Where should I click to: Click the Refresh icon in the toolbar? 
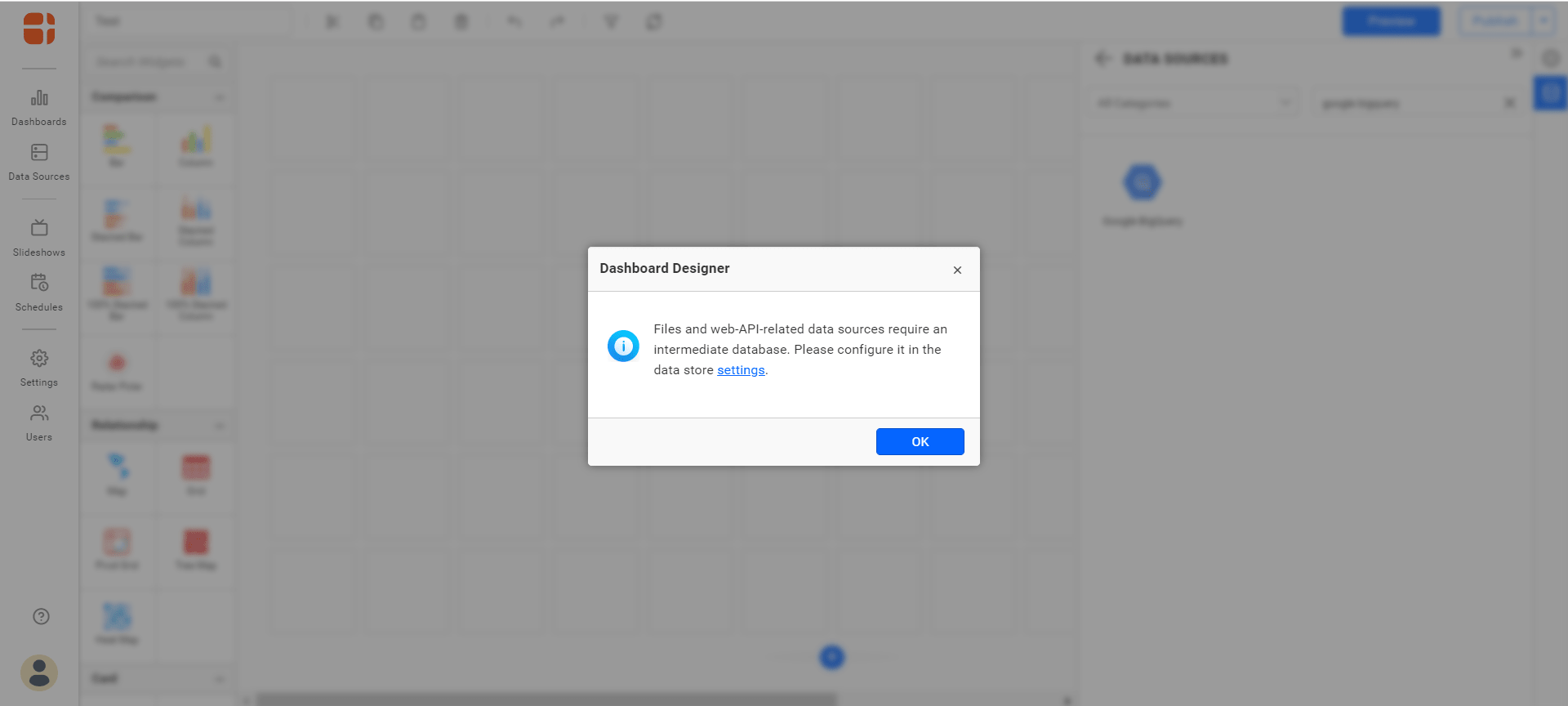click(x=654, y=22)
